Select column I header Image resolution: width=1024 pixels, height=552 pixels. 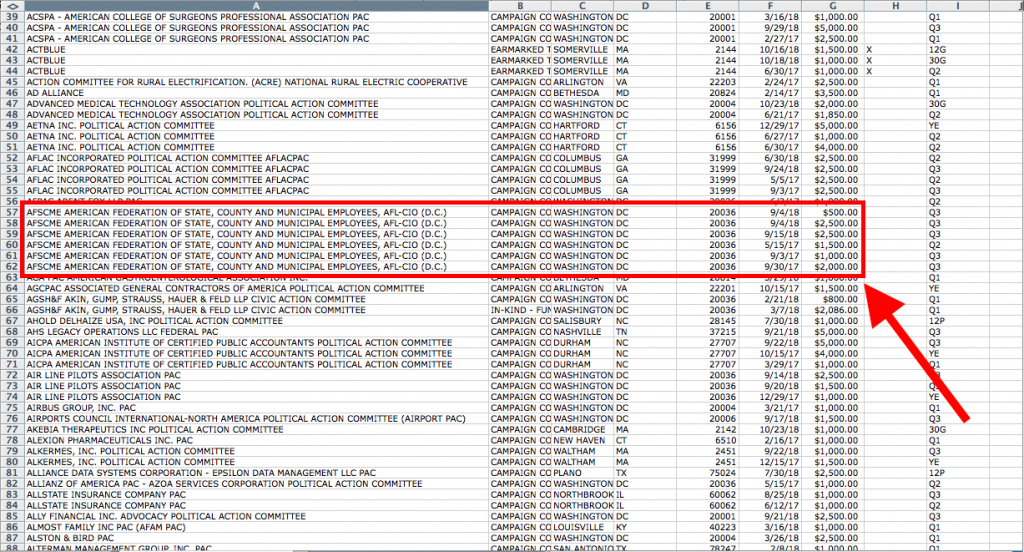(958, 6)
